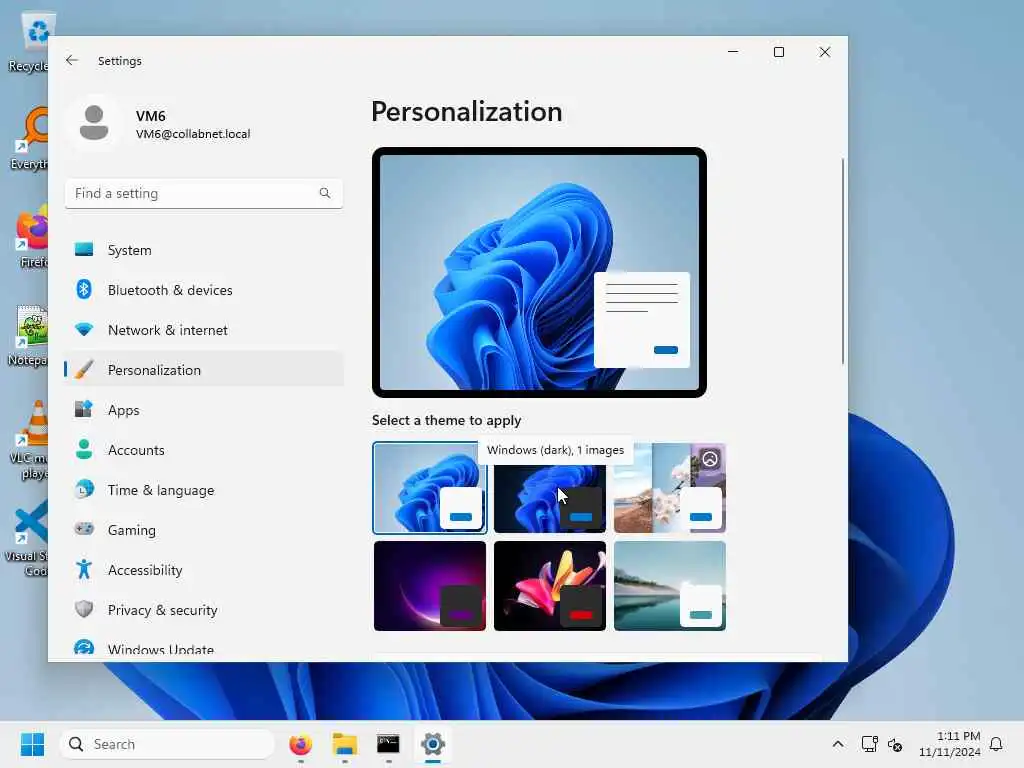The height and width of the screenshot is (768, 1024).
Task: Click the Time & language globe icon
Action: point(84,489)
